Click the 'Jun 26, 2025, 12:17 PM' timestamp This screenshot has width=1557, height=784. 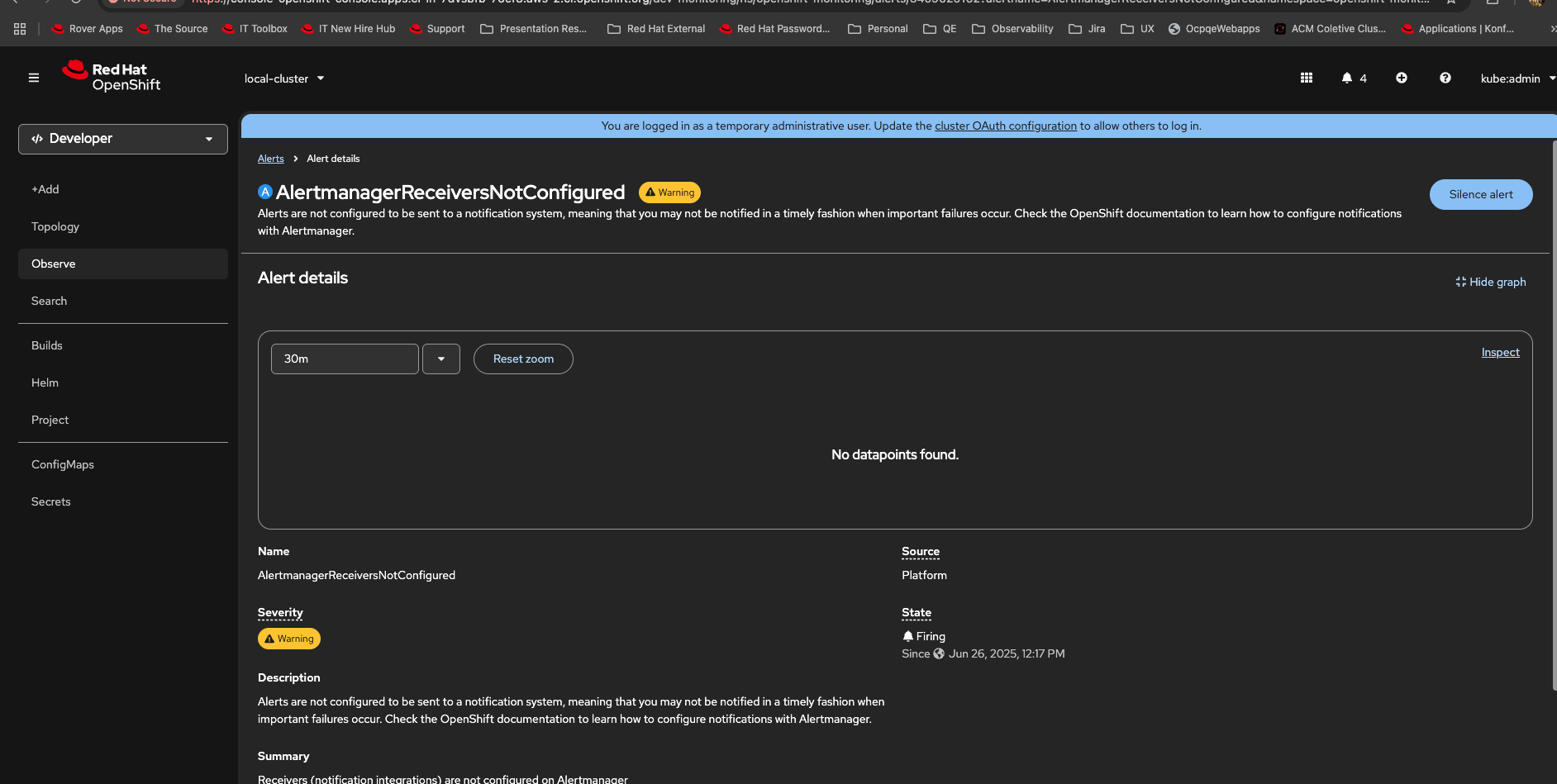(1007, 653)
